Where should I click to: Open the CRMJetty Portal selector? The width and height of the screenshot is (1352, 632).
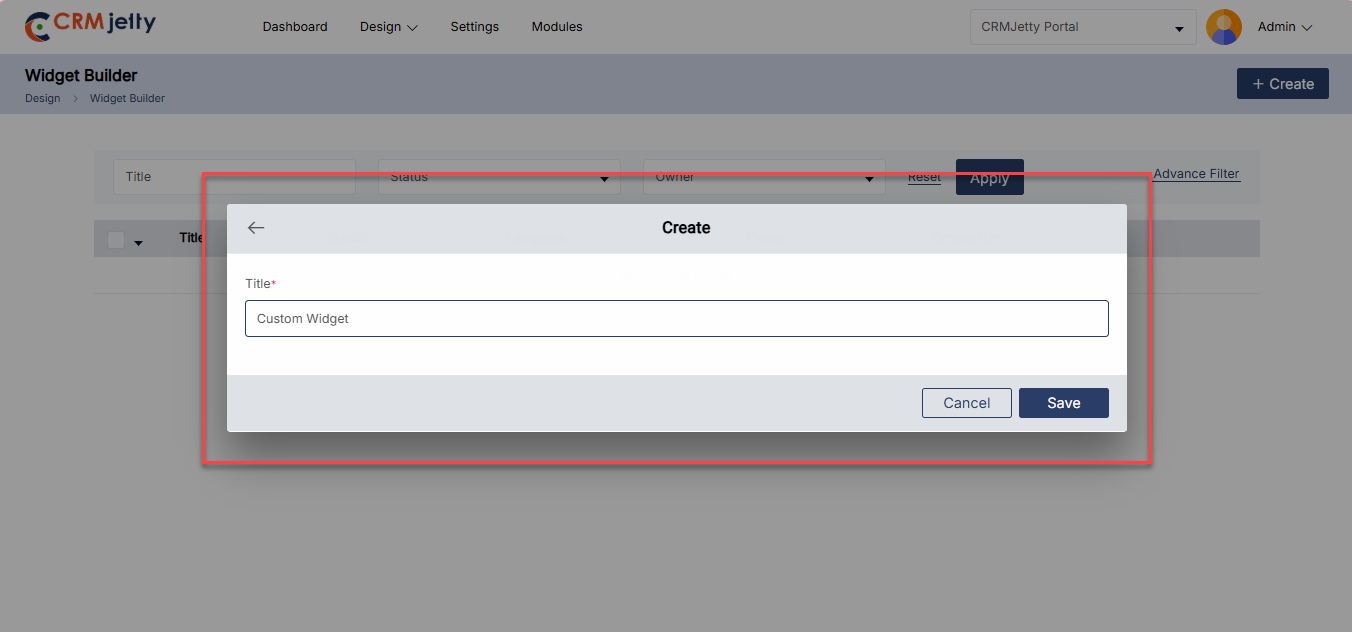[x=1082, y=27]
